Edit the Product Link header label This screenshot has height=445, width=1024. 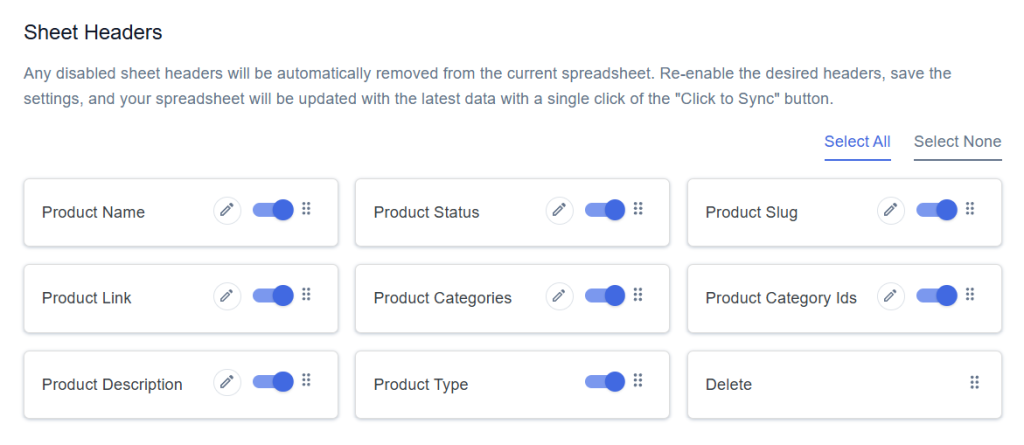click(x=227, y=296)
